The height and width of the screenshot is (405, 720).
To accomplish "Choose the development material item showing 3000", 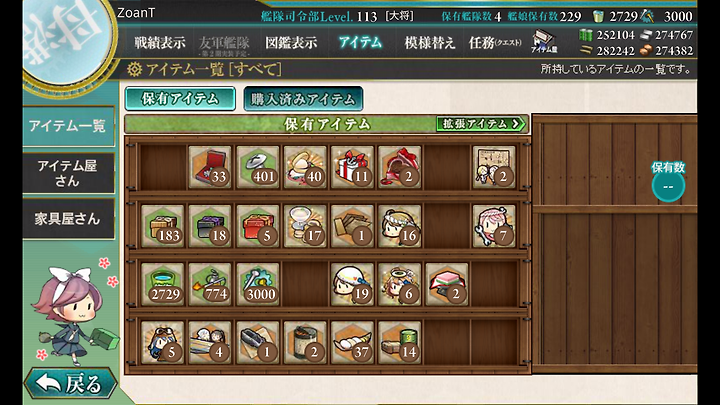I will pos(258,284).
